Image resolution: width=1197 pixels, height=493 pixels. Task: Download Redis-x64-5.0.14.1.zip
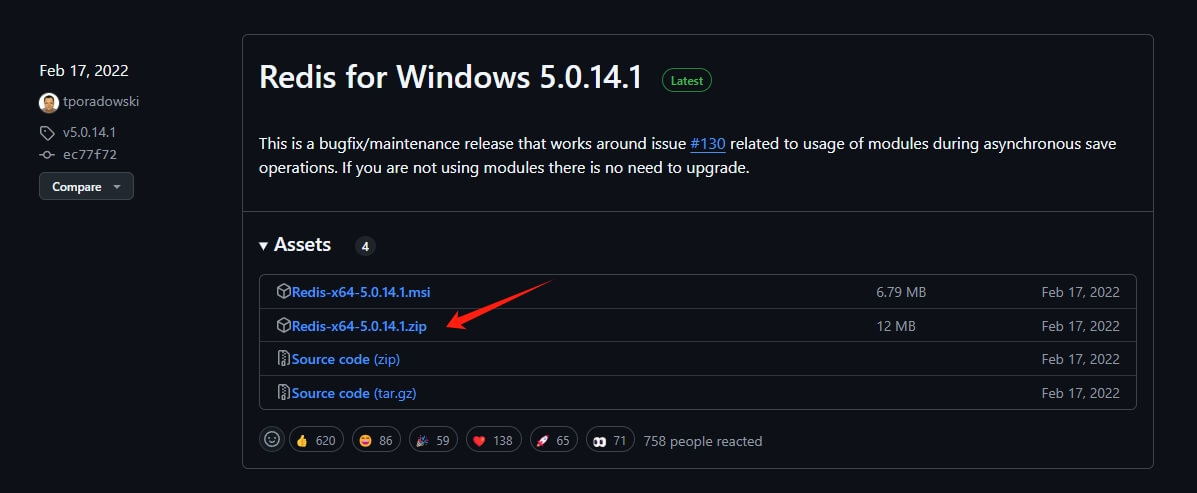click(x=359, y=326)
